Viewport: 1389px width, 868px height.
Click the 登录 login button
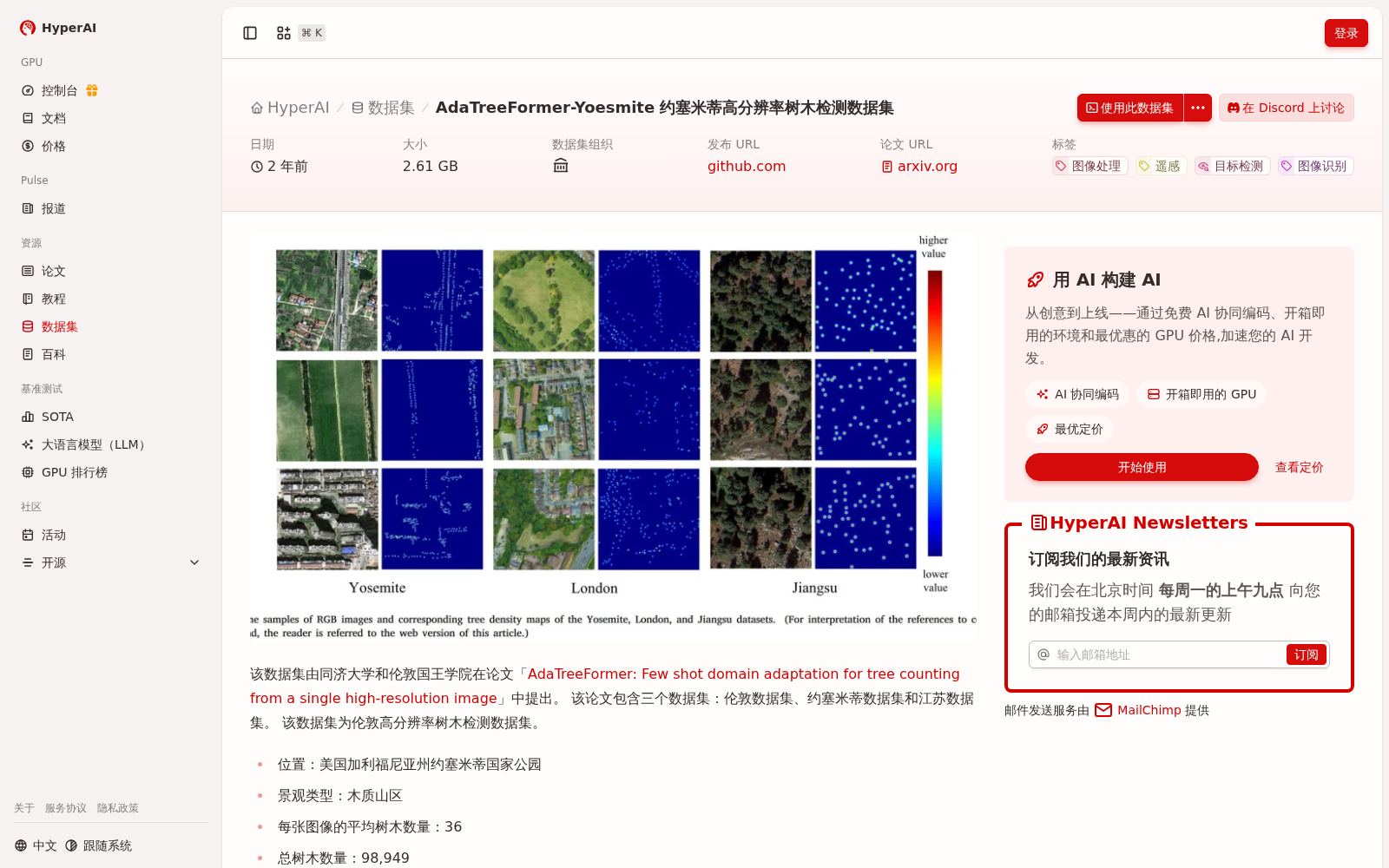1346,33
